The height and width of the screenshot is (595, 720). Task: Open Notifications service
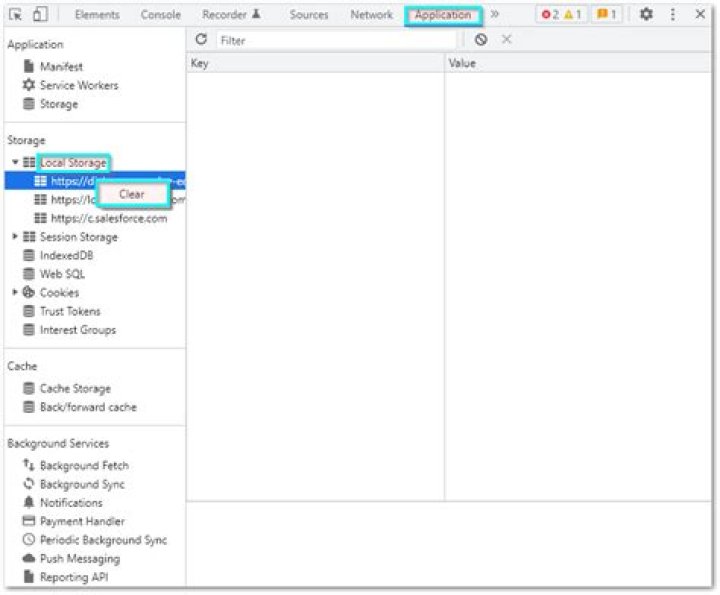[x=71, y=503]
